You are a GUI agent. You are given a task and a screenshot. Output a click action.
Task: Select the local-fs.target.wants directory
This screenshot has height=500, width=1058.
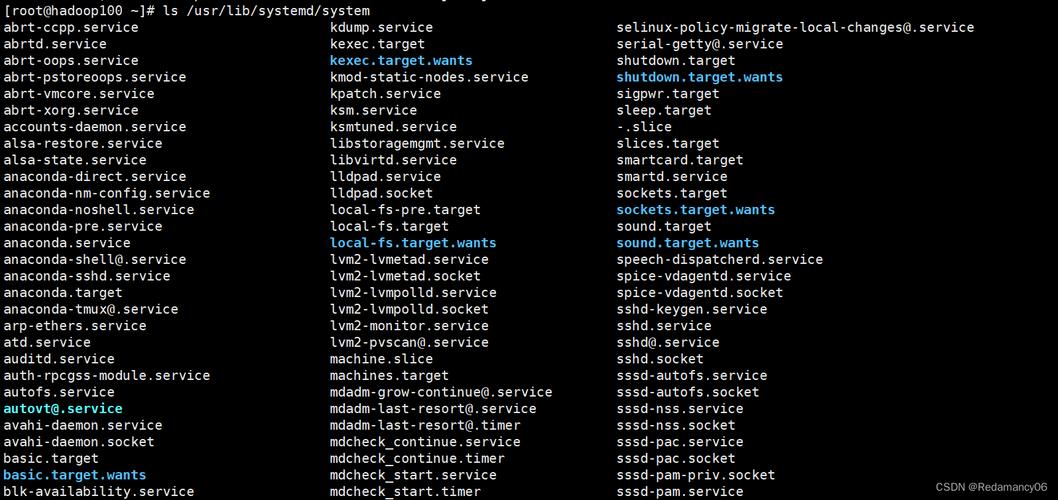pos(413,243)
